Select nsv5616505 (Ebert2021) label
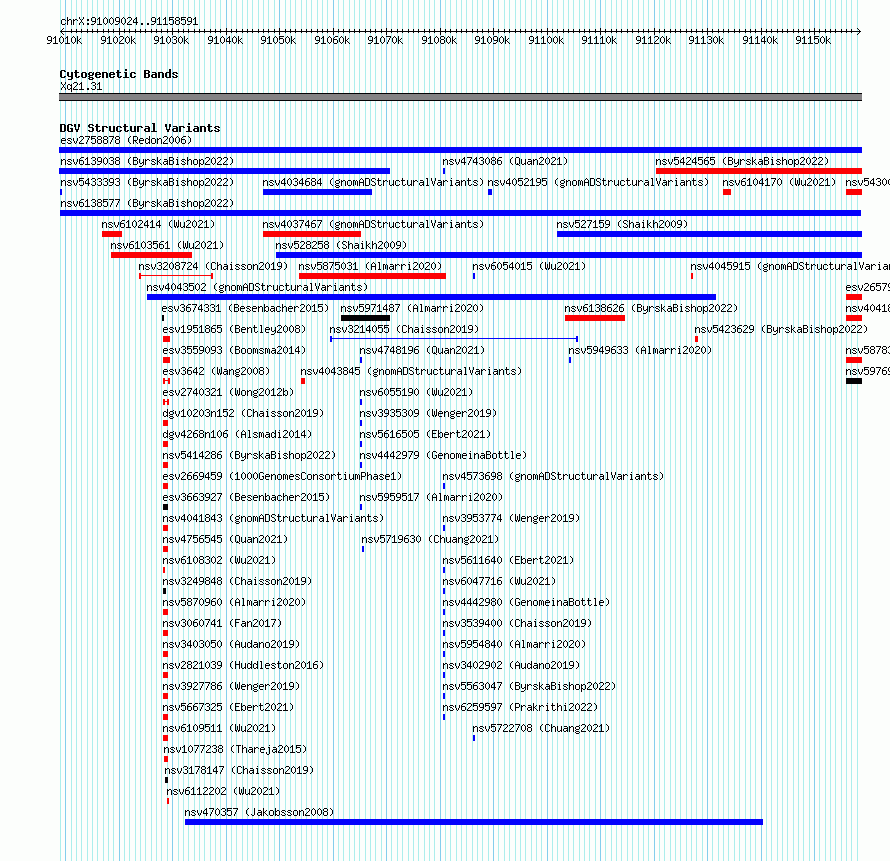The width and height of the screenshot is (890, 861). 425,434
